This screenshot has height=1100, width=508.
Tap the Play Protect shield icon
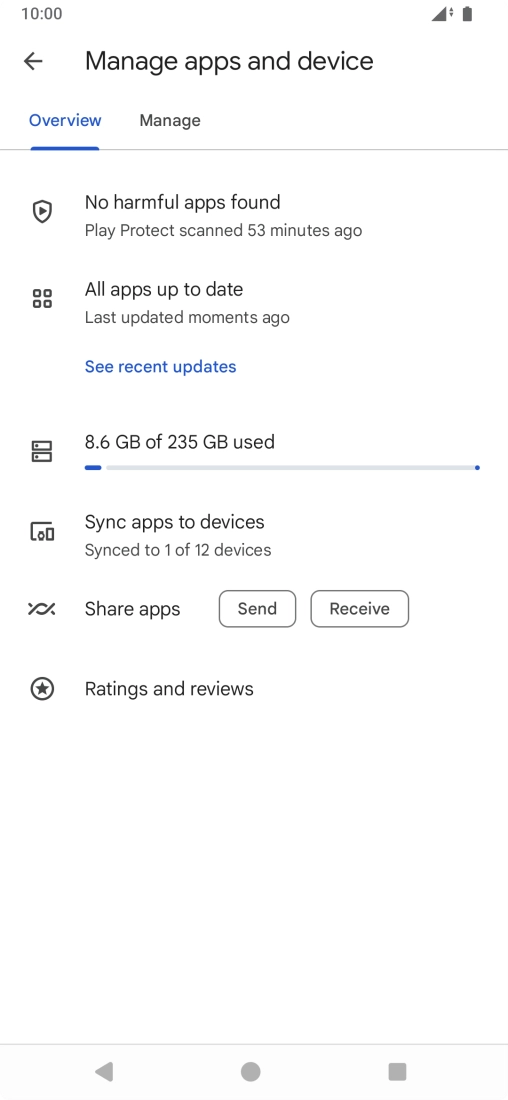point(42,211)
